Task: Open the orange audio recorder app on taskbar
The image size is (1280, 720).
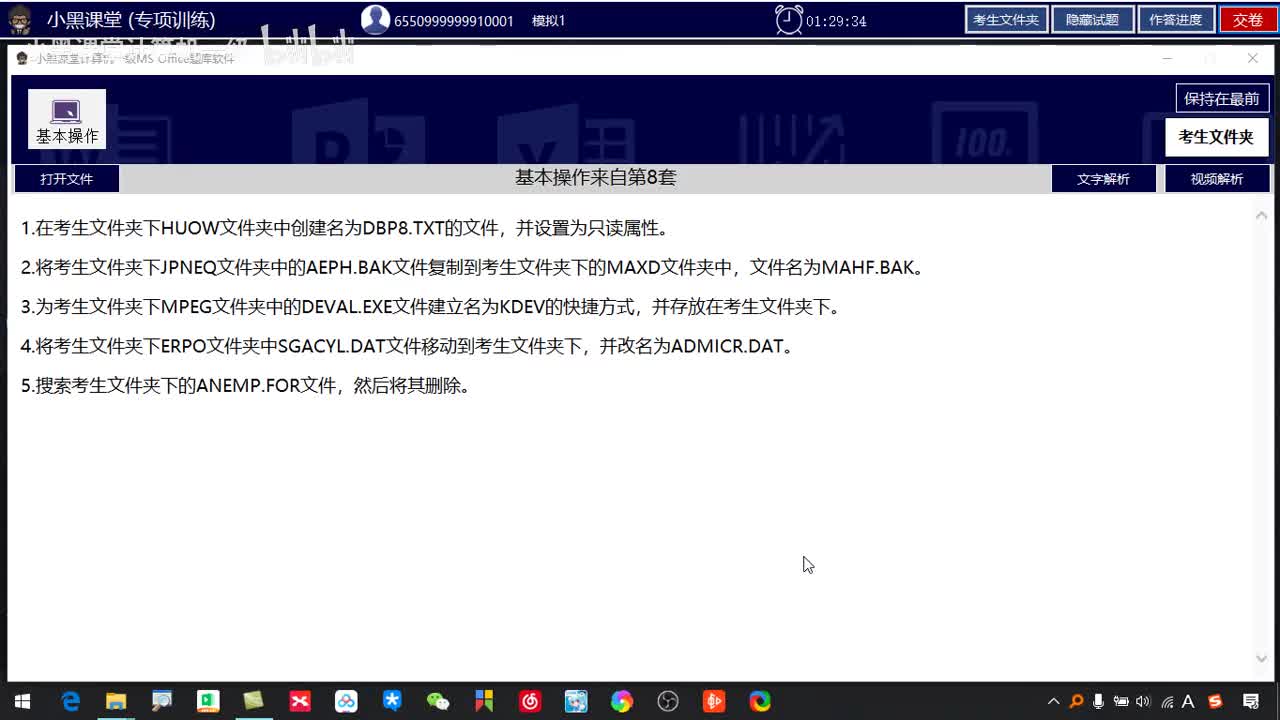Action: (714, 701)
